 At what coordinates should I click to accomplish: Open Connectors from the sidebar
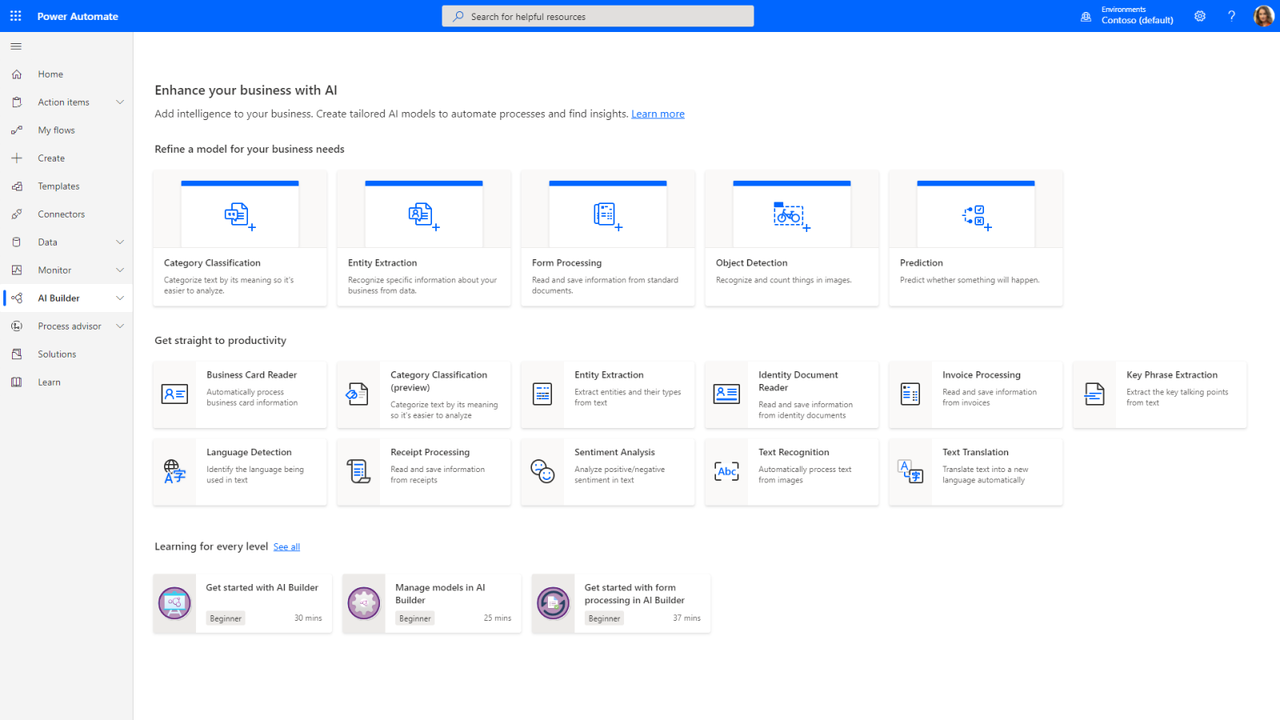[x=61, y=214]
